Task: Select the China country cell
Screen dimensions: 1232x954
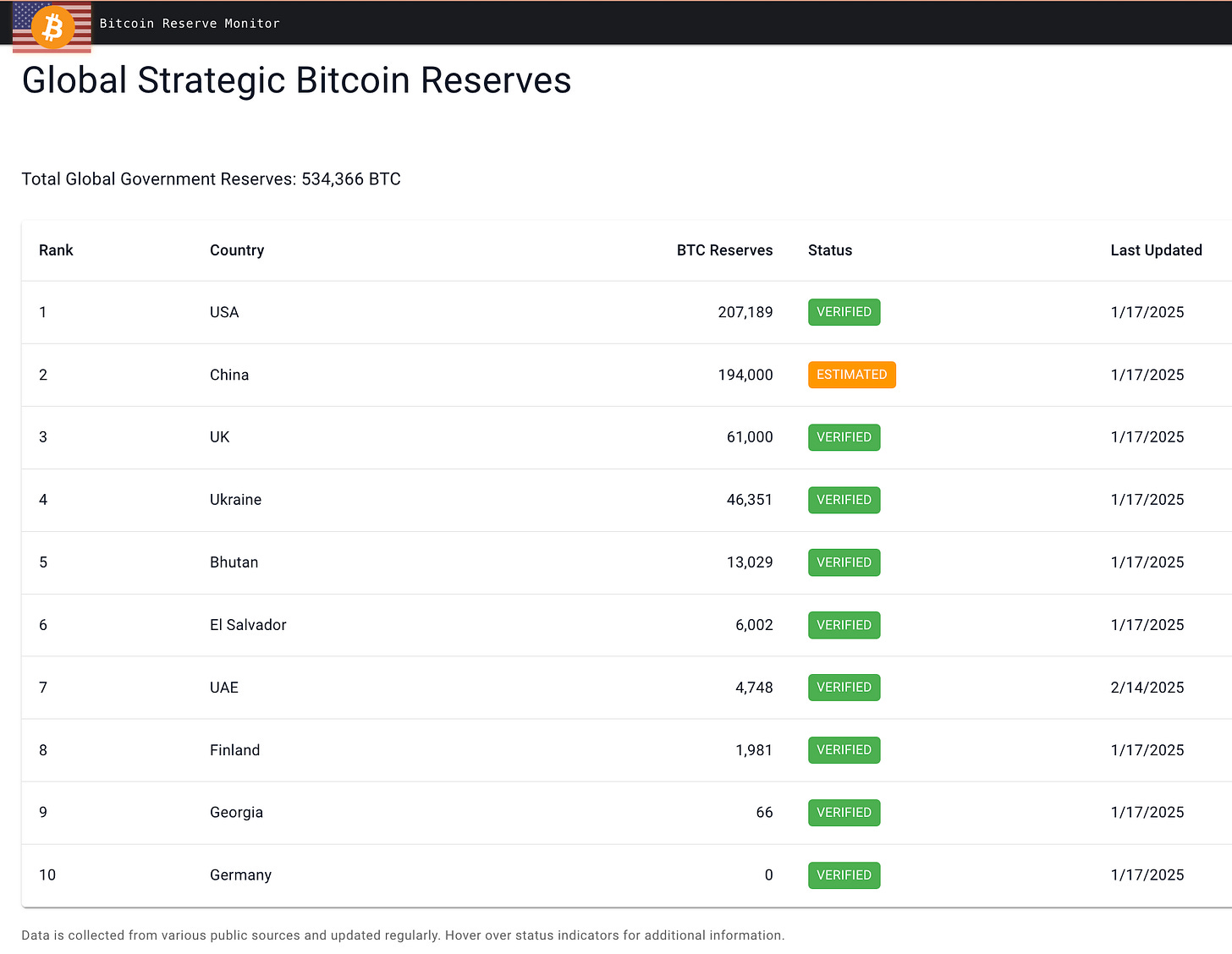Action: (x=229, y=375)
